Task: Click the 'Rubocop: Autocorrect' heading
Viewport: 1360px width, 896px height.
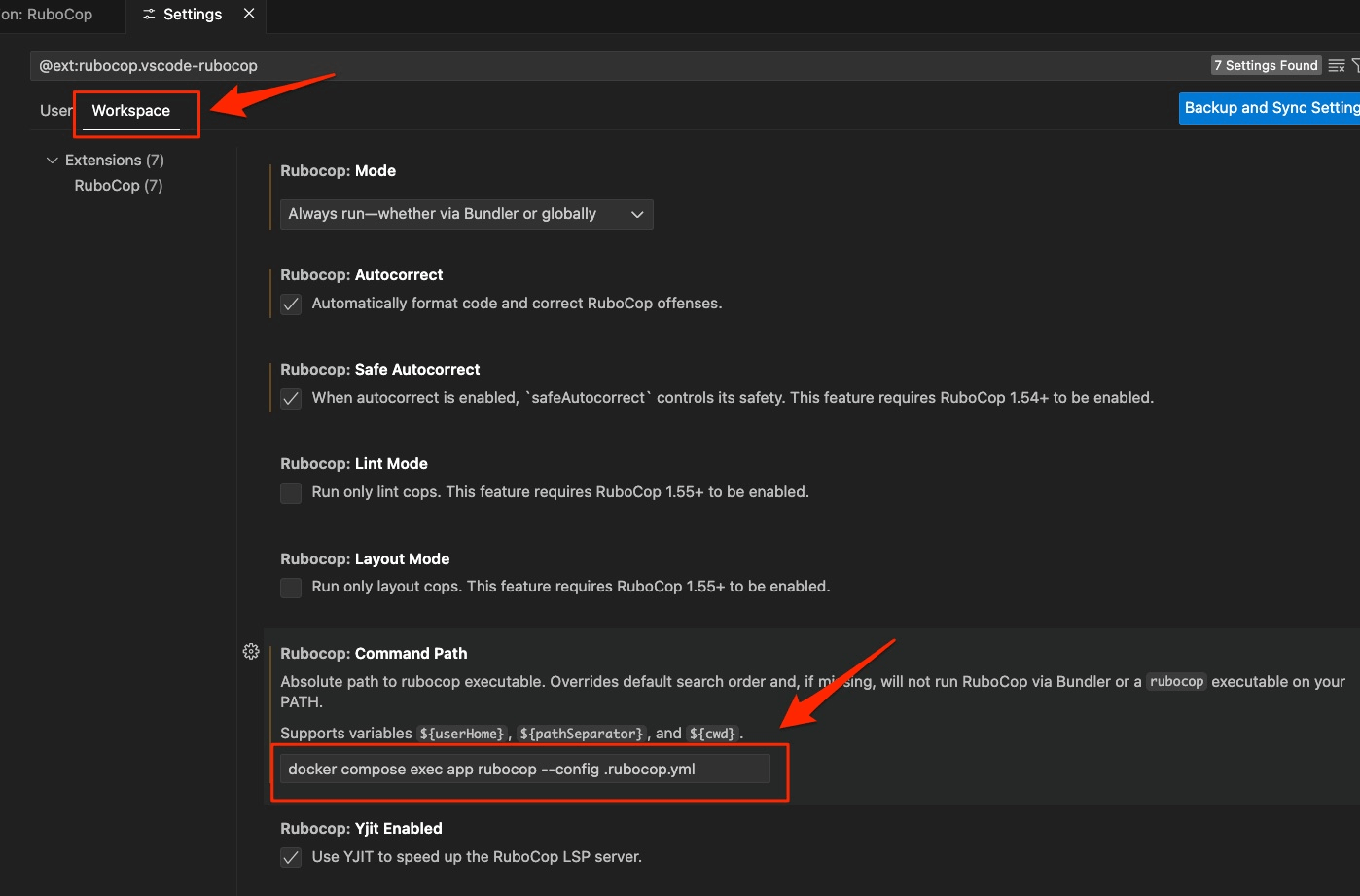Action: 362,274
